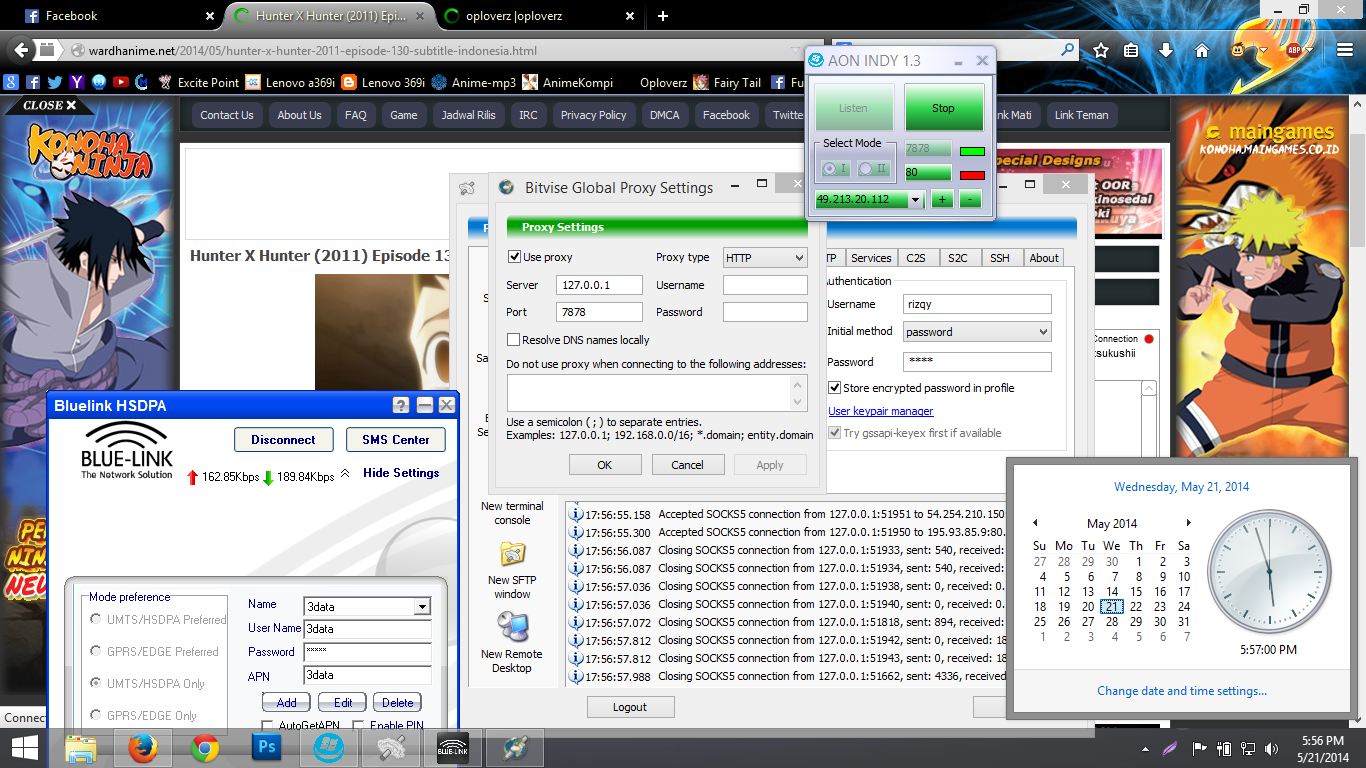
Task: Switch to the oploverz browser tab
Action: coord(538,16)
